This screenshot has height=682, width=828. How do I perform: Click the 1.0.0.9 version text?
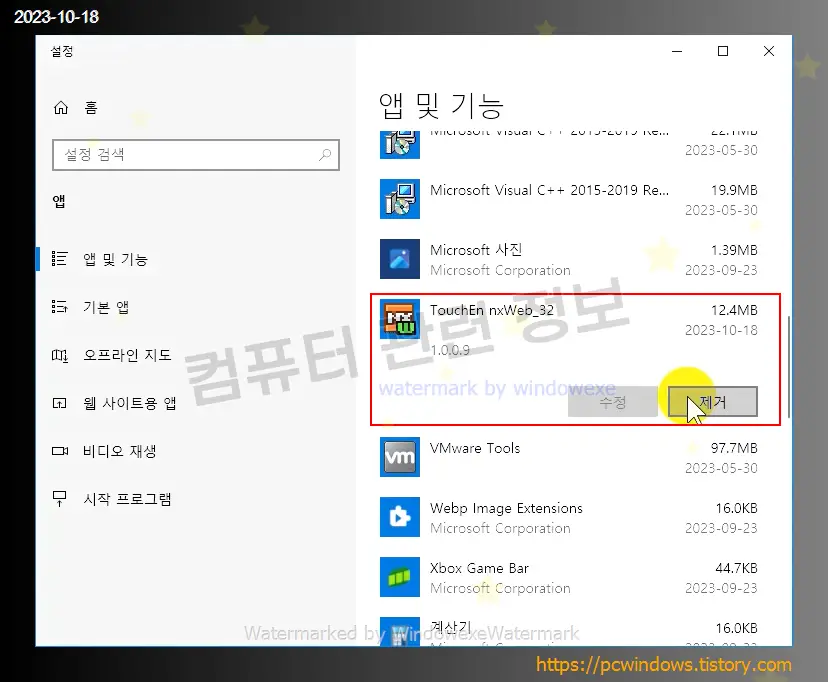coord(450,350)
